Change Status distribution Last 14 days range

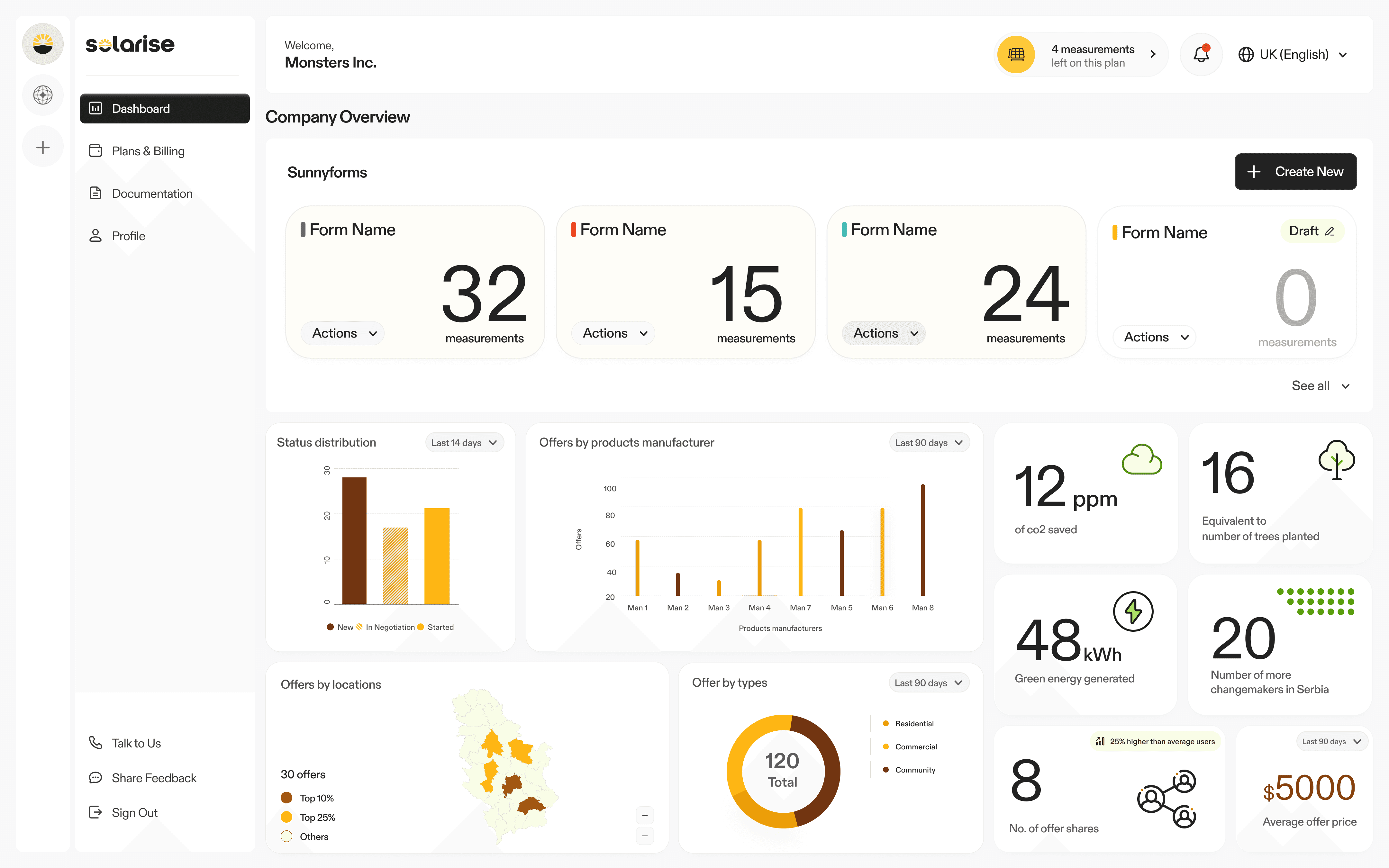(x=465, y=443)
